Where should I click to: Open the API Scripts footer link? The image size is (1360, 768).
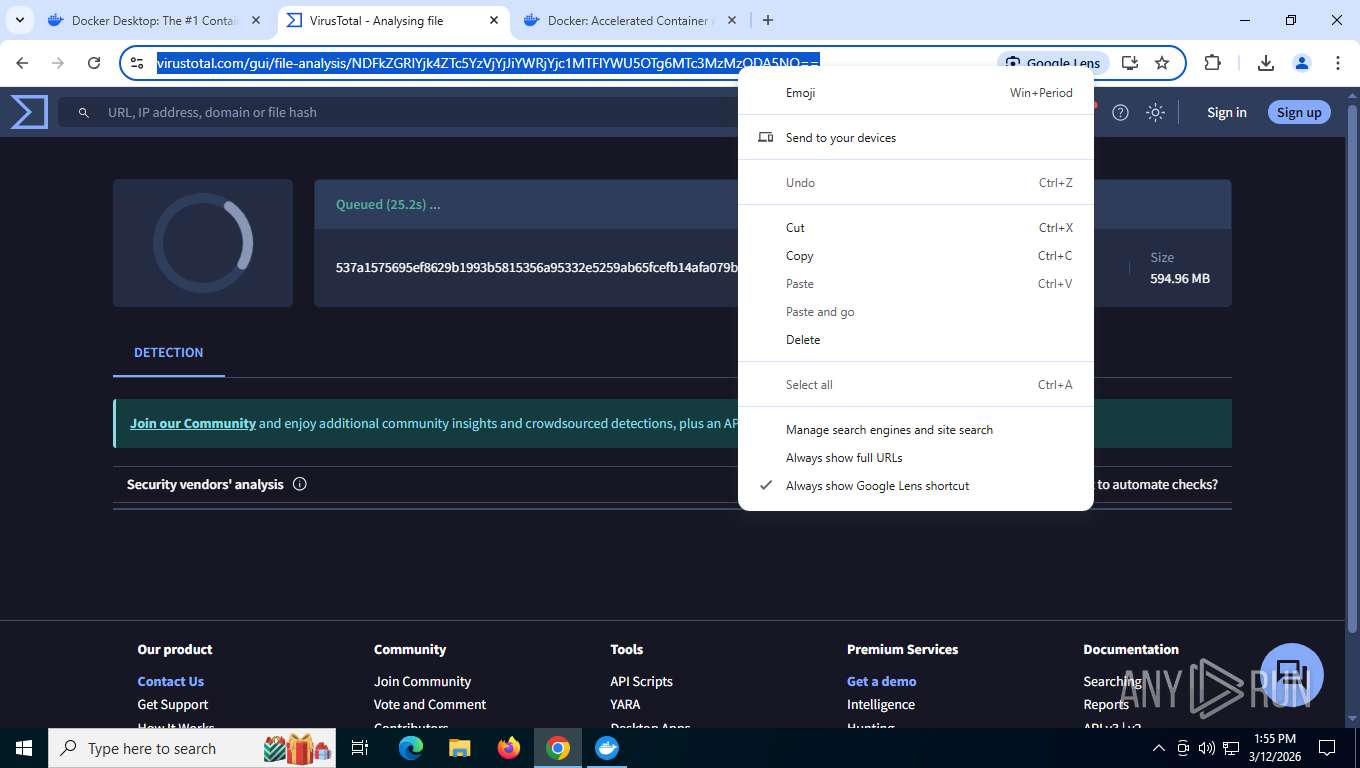[x=641, y=681]
